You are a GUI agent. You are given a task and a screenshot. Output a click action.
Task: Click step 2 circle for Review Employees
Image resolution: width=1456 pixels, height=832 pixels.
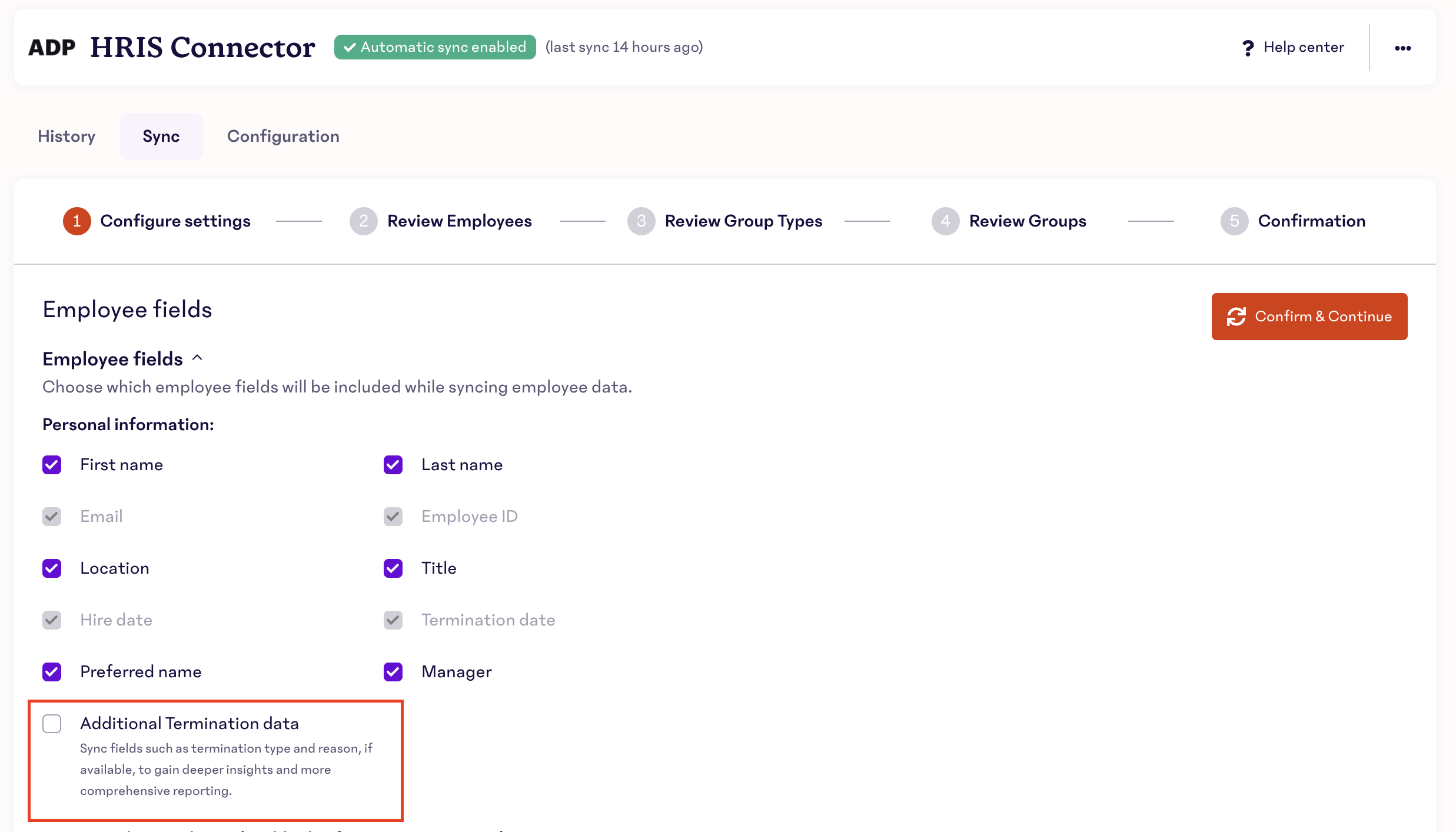(x=364, y=221)
